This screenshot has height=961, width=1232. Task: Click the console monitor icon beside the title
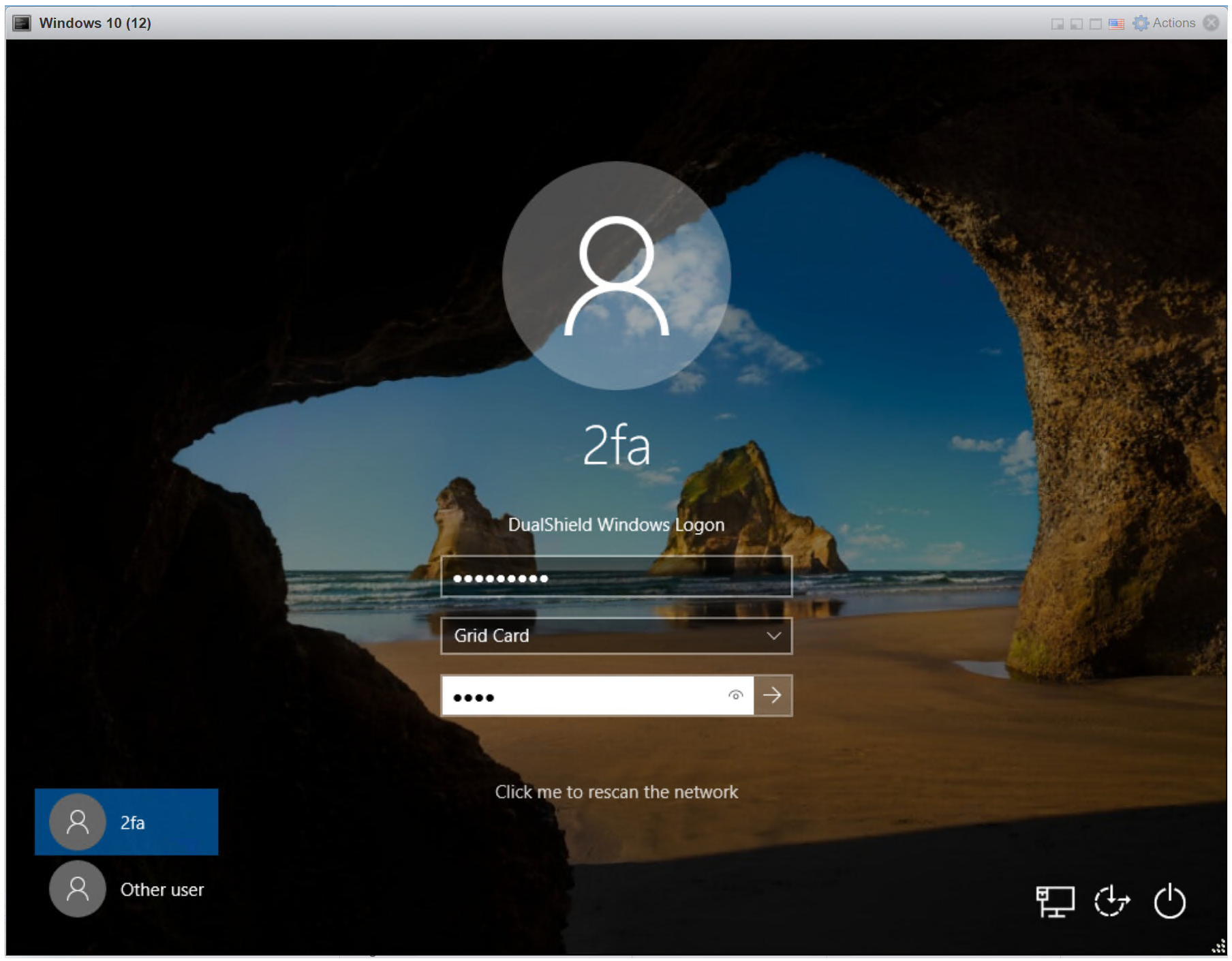pos(22,23)
